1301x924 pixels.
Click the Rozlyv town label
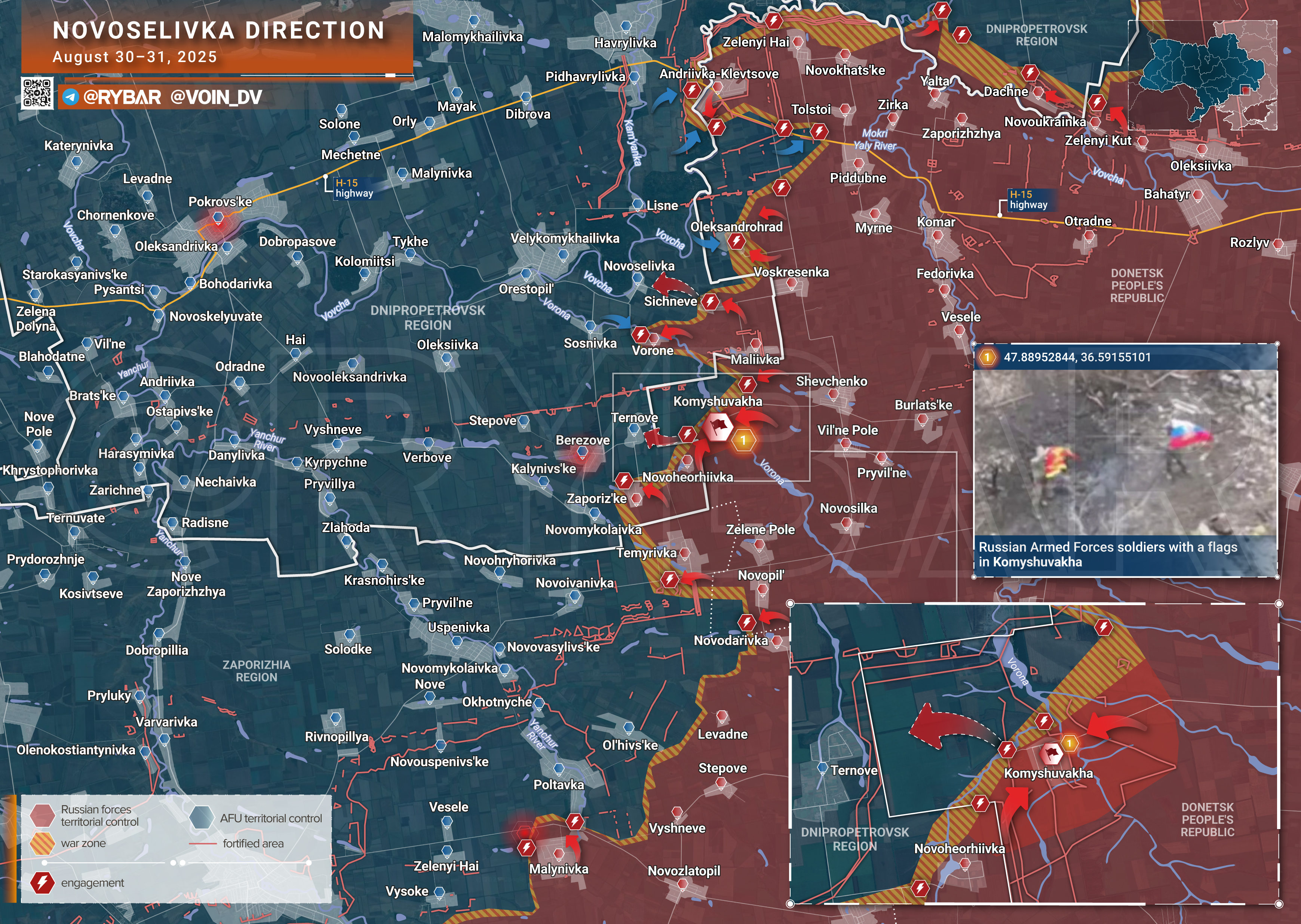(x=1249, y=243)
